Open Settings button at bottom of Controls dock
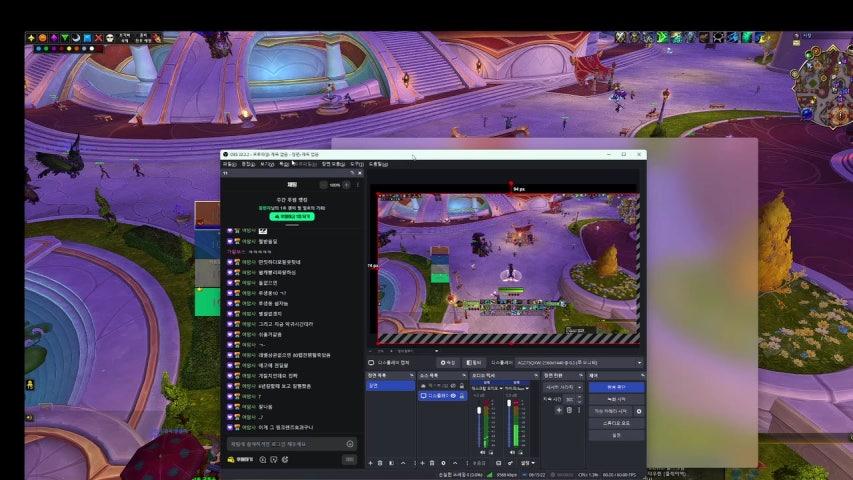Image resolution: width=853 pixels, height=480 pixels. pos(617,435)
